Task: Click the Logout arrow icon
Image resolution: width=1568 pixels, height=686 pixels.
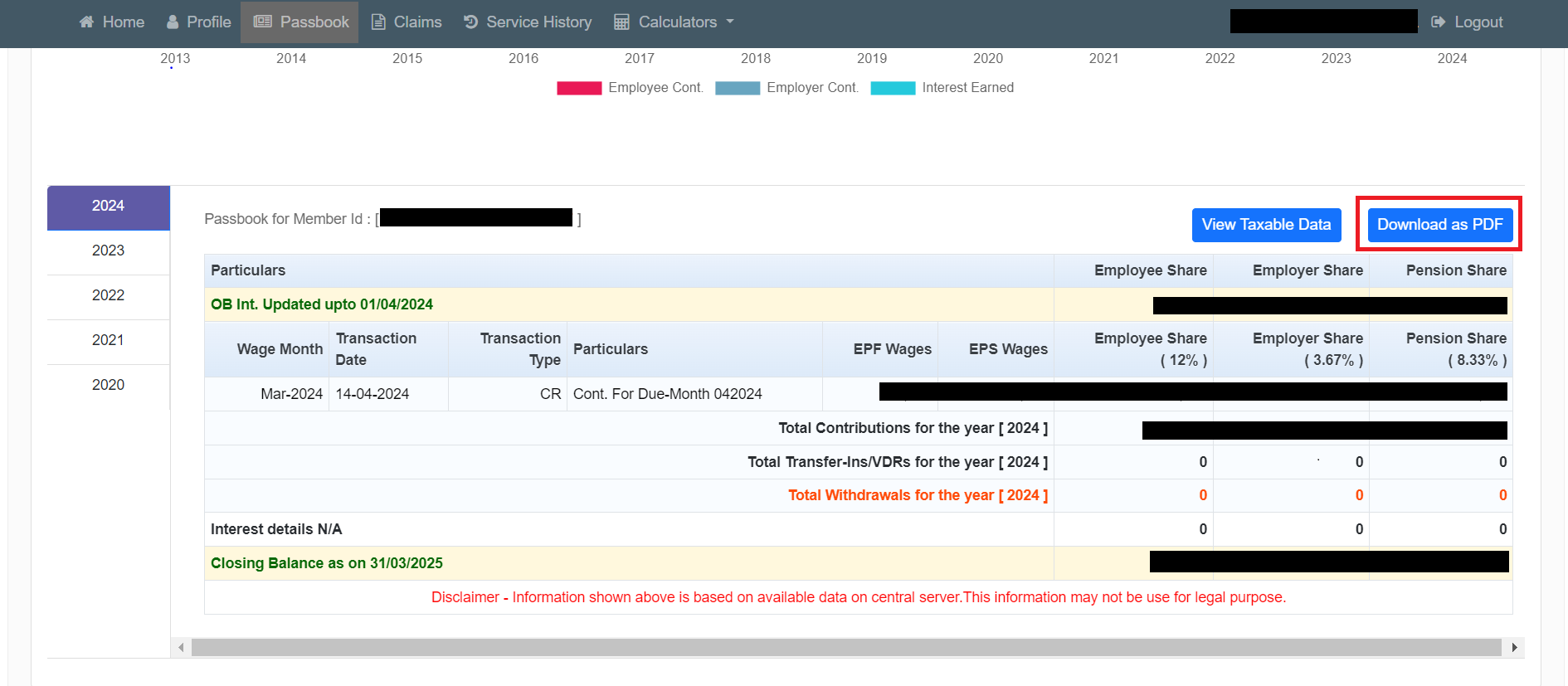Action: 1439,22
